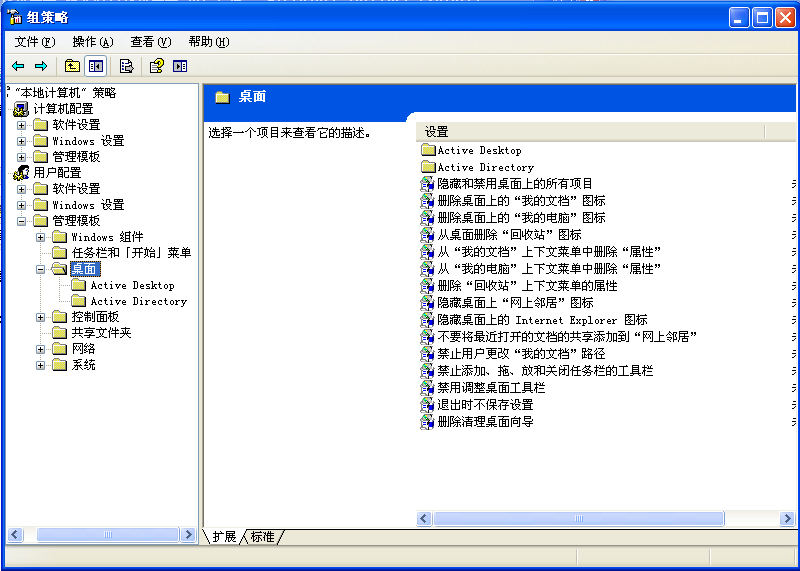Image resolution: width=800 pixels, height=571 pixels.
Task: Expand 软件设置 under 用户配置
Action: coord(21,189)
